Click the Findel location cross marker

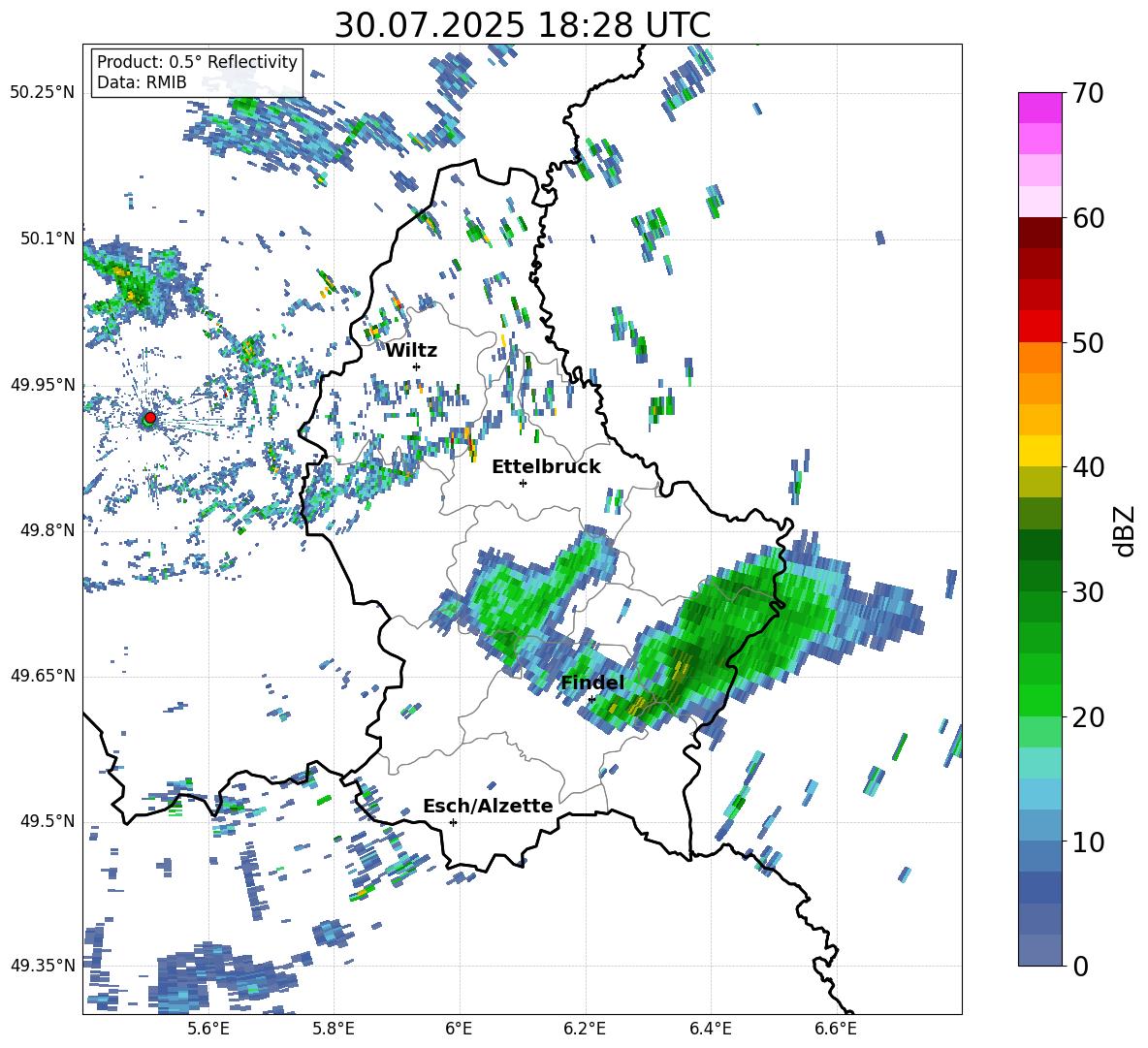click(x=591, y=700)
